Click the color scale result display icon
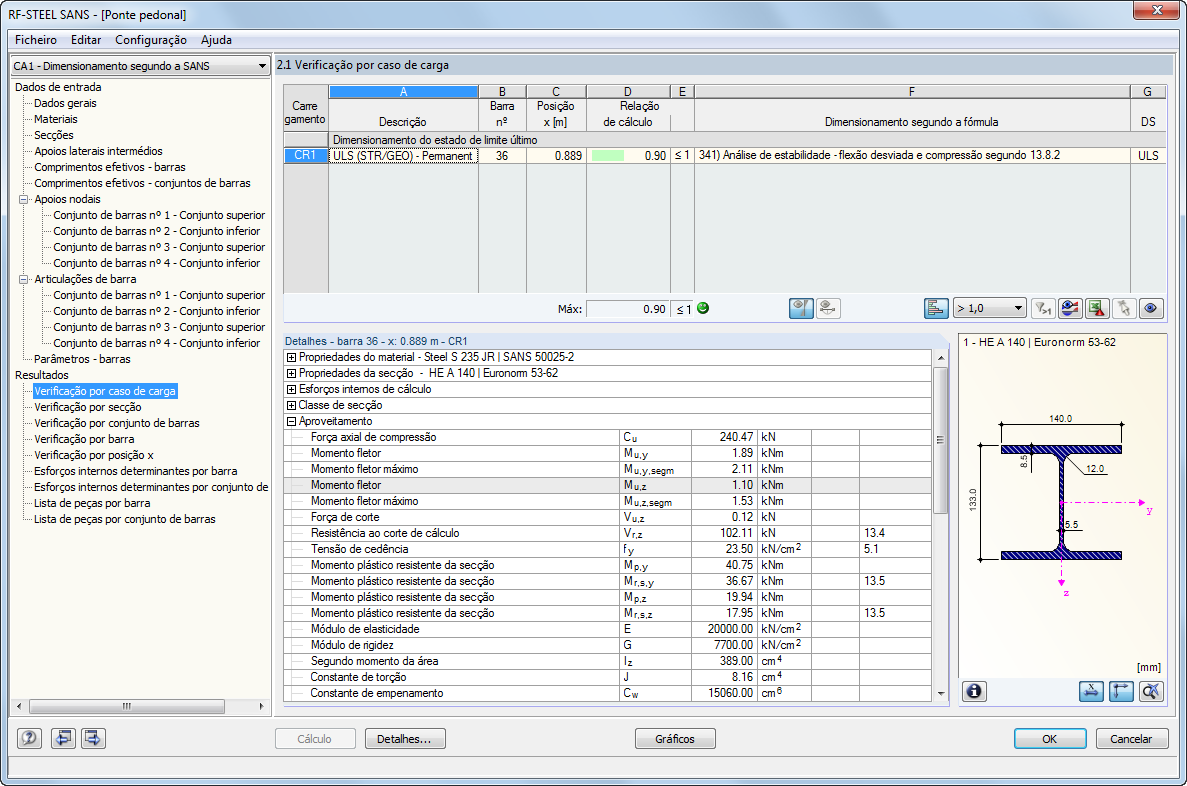This screenshot has width=1187, height=786. 1070,308
